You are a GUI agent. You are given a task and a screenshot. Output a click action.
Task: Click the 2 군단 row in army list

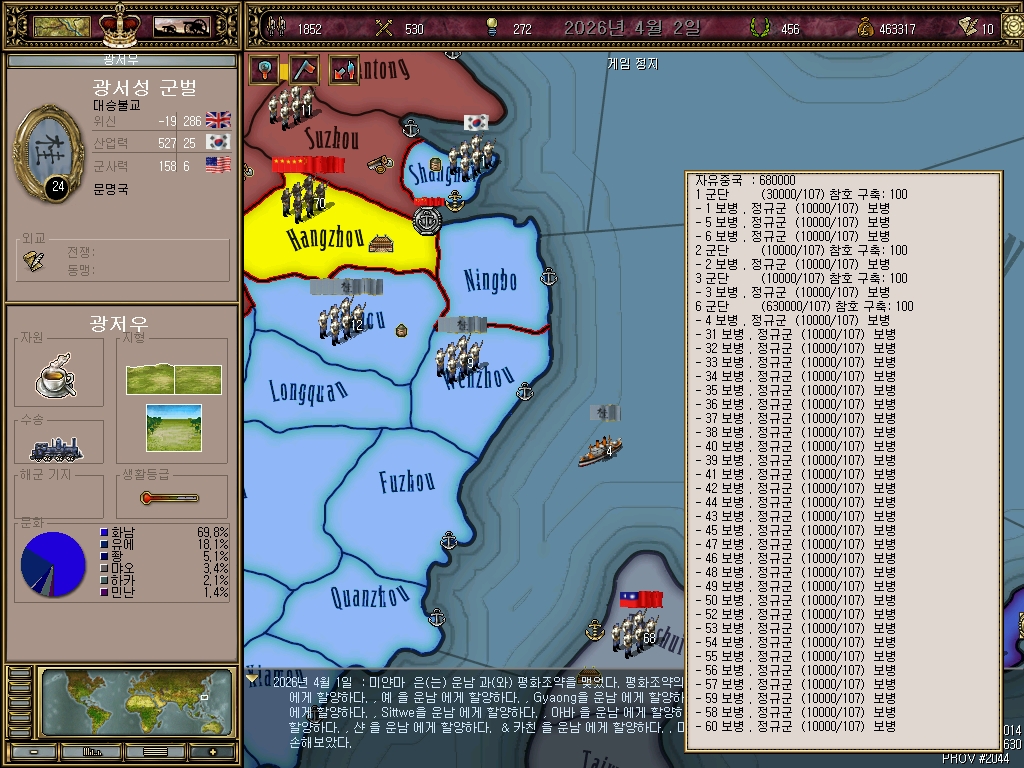(x=801, y=250)
